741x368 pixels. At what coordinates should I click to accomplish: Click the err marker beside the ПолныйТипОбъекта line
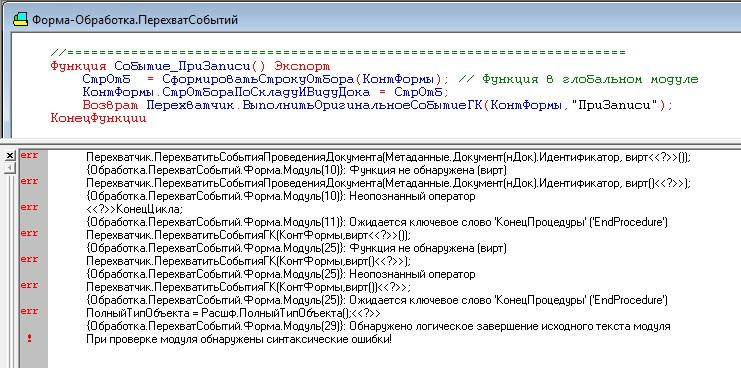point(29,311)
